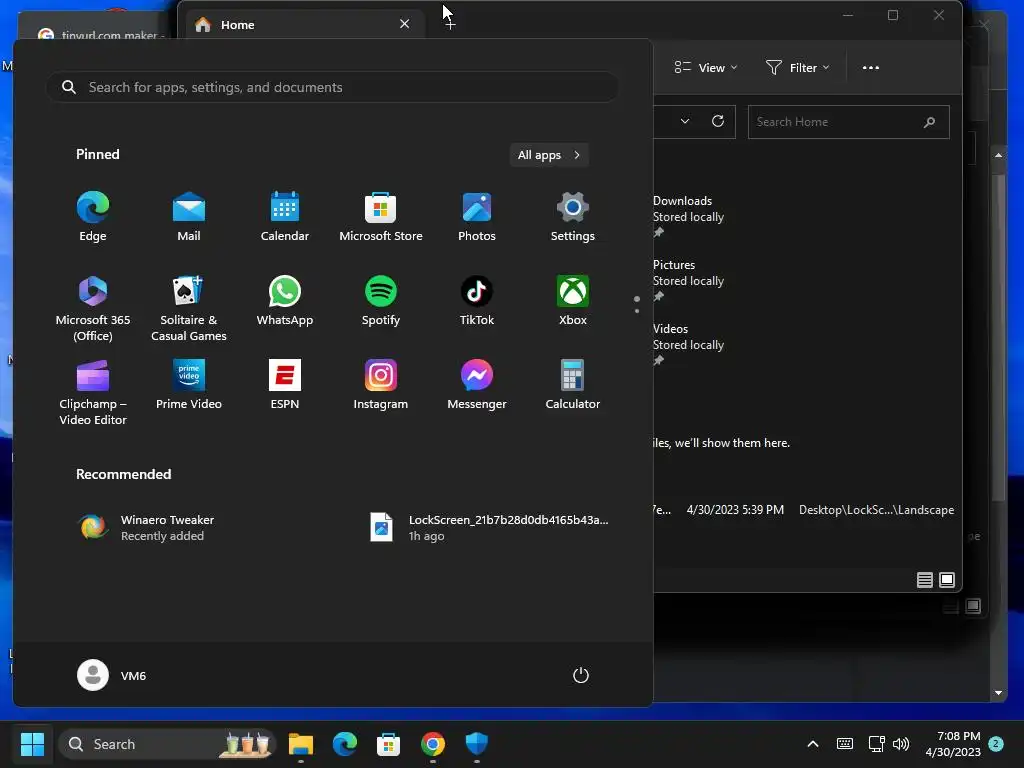Open Microsoft Store from pinned apps
Screen dimensions: 1024x768
pyautogui.click(x=381, y=217)
